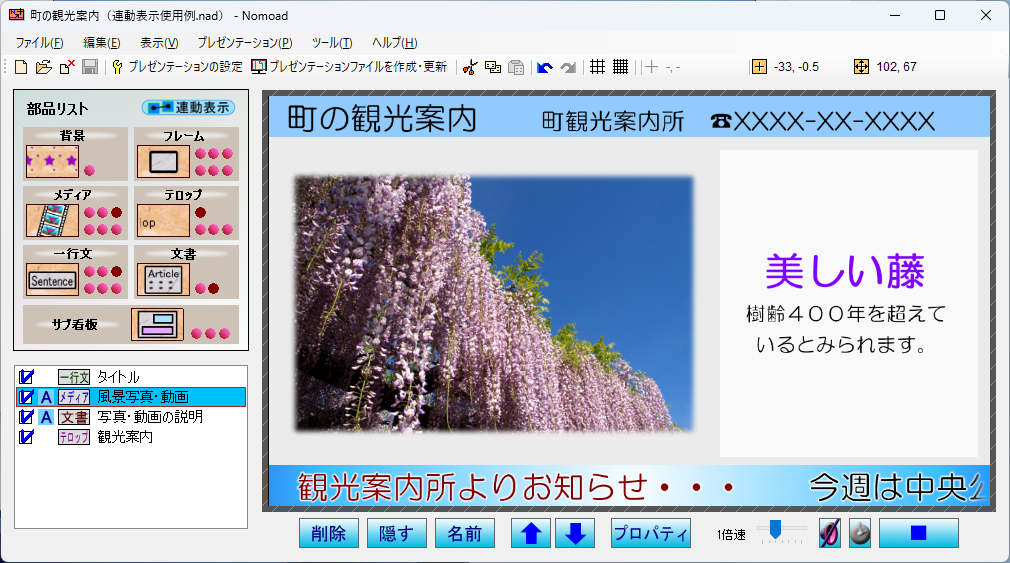Toggle the fine grid icon
This screenshot has height=563, width=1010.
[x=620, y=66]
